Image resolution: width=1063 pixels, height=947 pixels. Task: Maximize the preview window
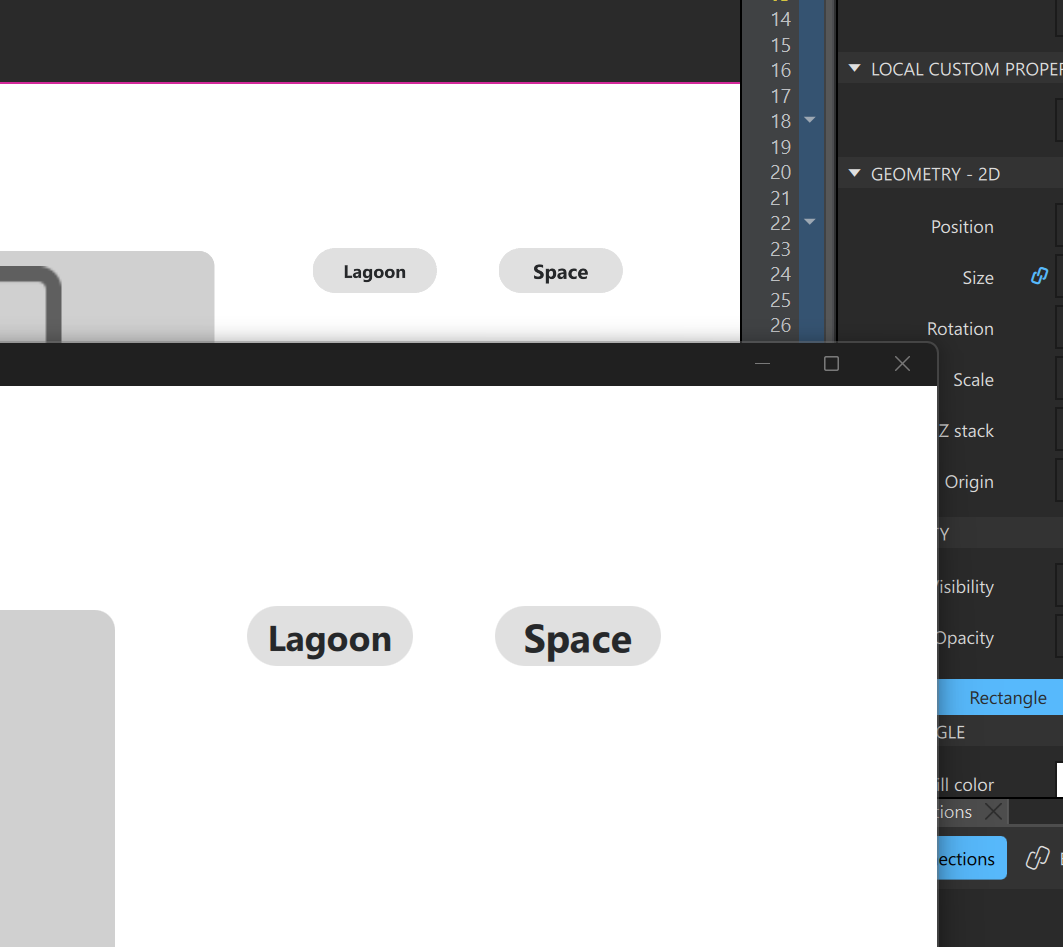(832, 364)
